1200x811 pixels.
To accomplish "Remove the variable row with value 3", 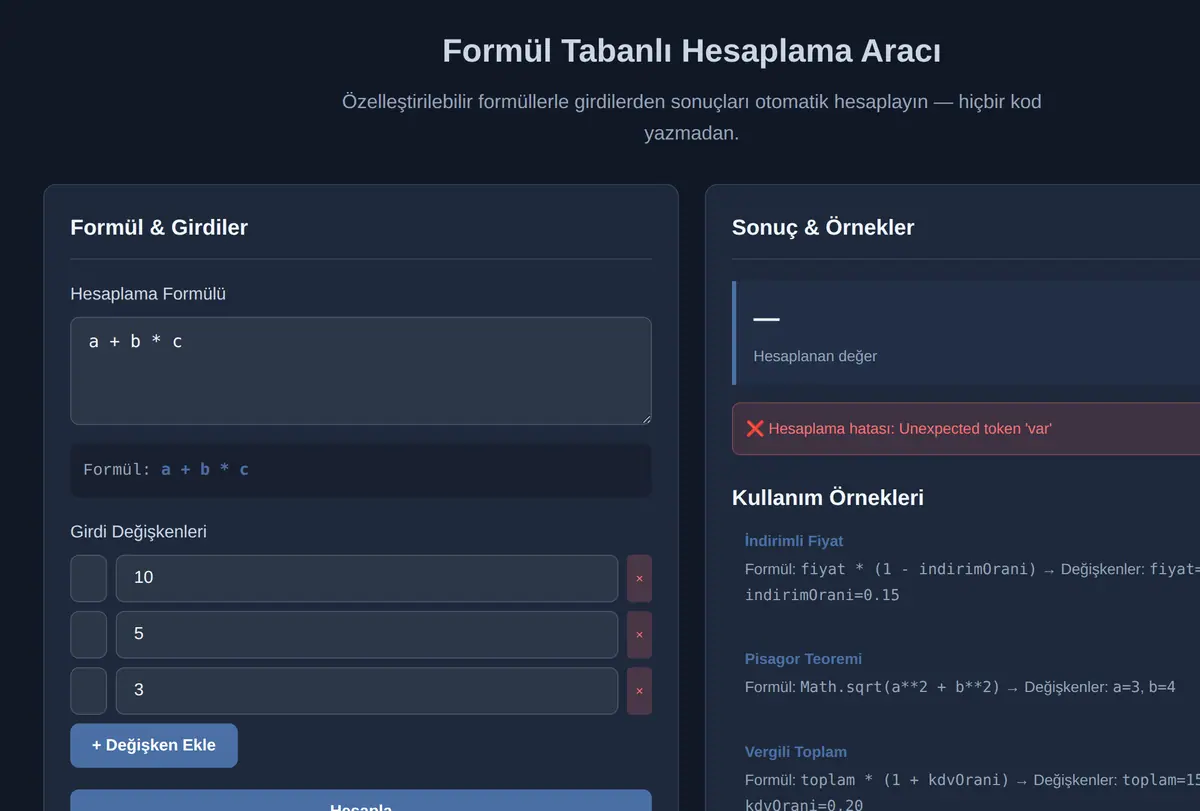I will point(639,690).
